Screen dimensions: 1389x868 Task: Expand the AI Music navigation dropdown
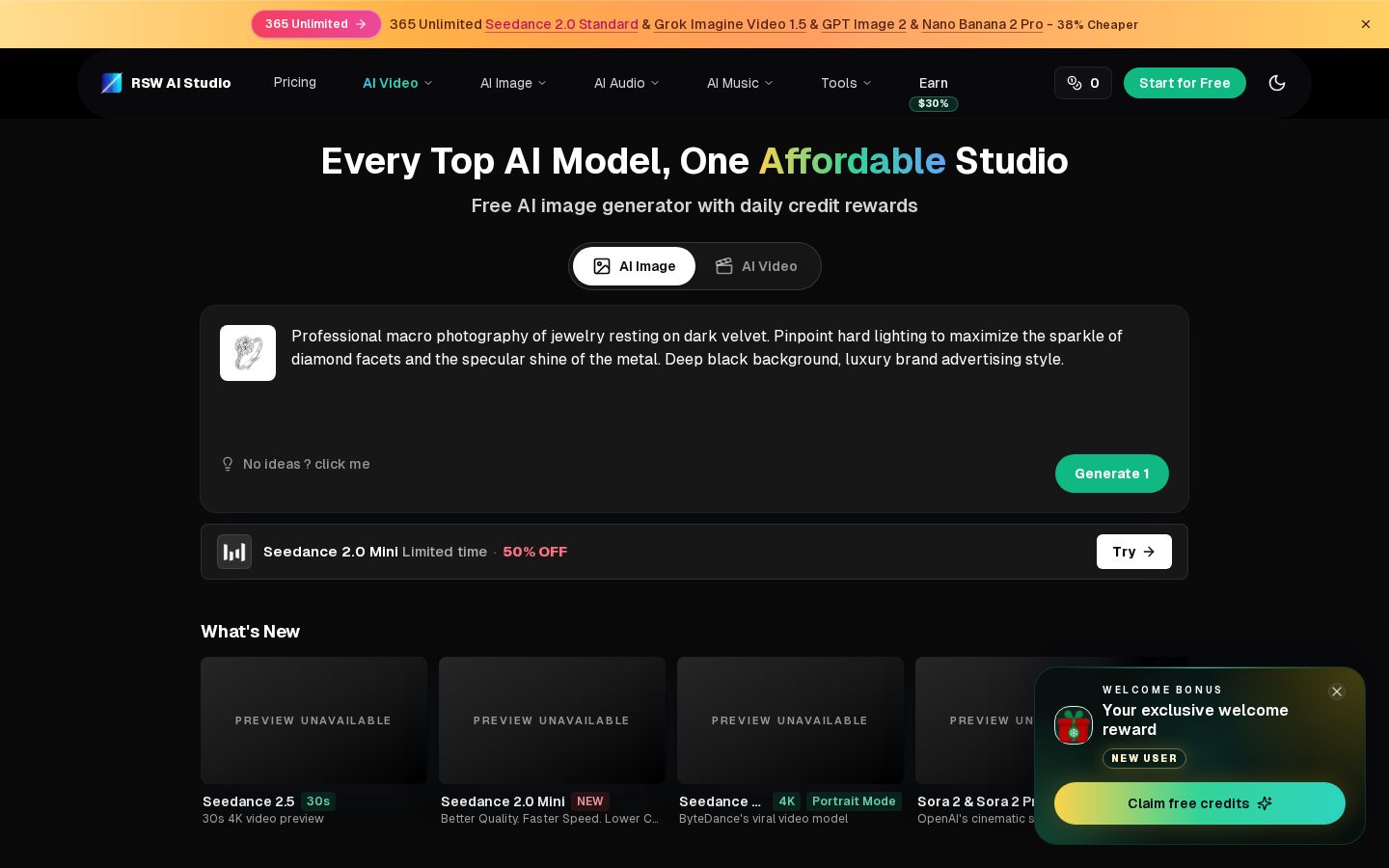click(x=740, y=83)
